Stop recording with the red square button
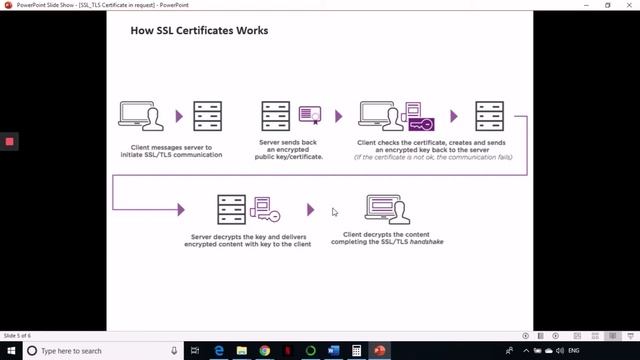 coord(9,142)
